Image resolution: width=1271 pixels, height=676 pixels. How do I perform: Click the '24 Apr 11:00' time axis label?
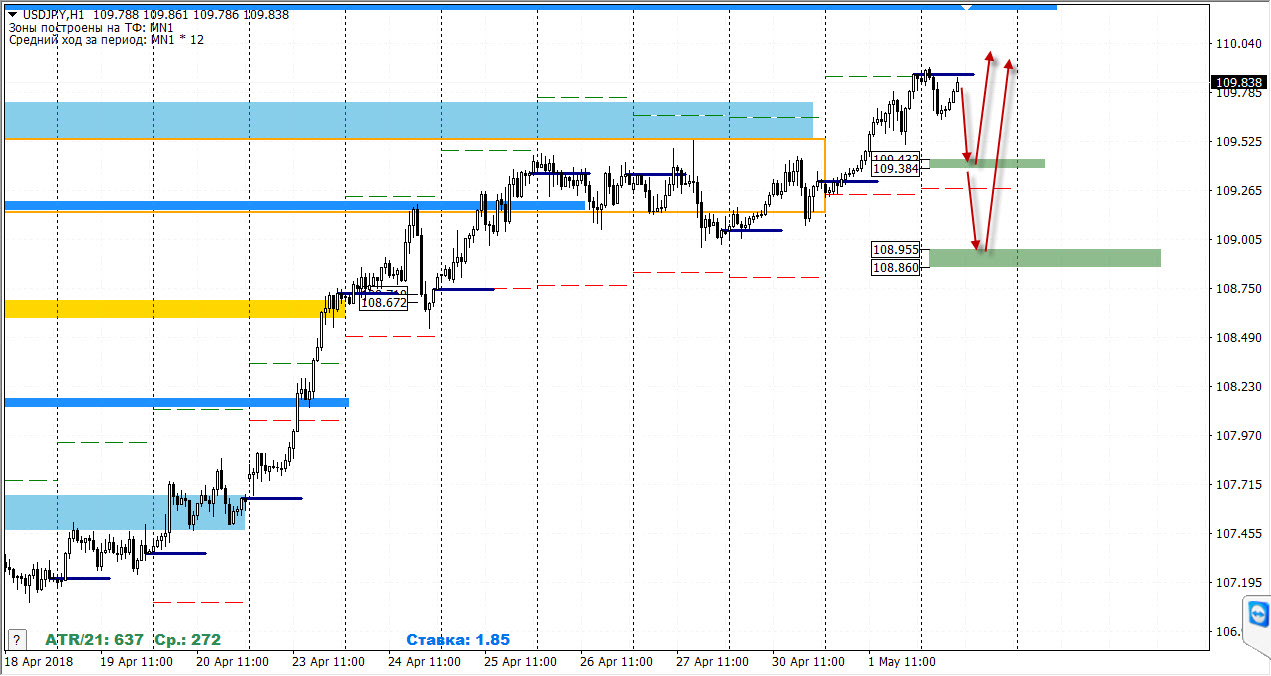425,662
